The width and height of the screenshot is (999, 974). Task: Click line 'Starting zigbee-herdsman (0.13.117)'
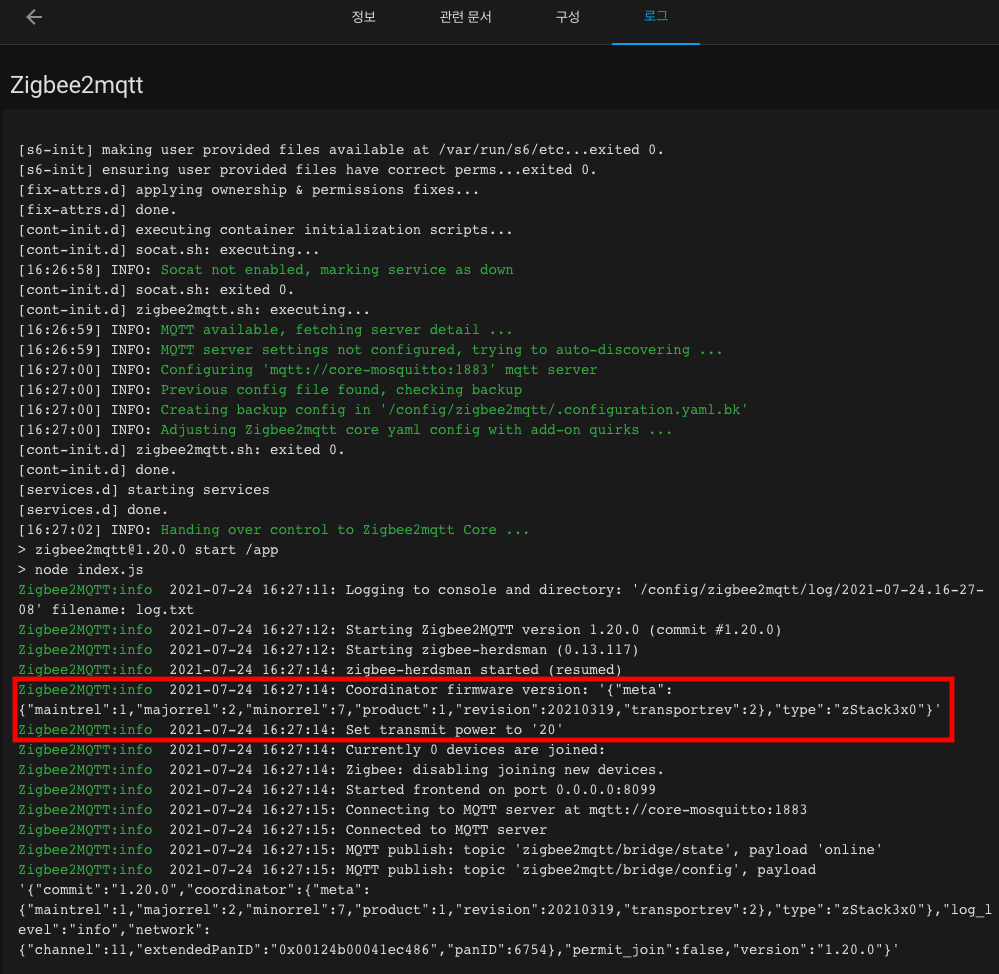(x=328, y=650)
